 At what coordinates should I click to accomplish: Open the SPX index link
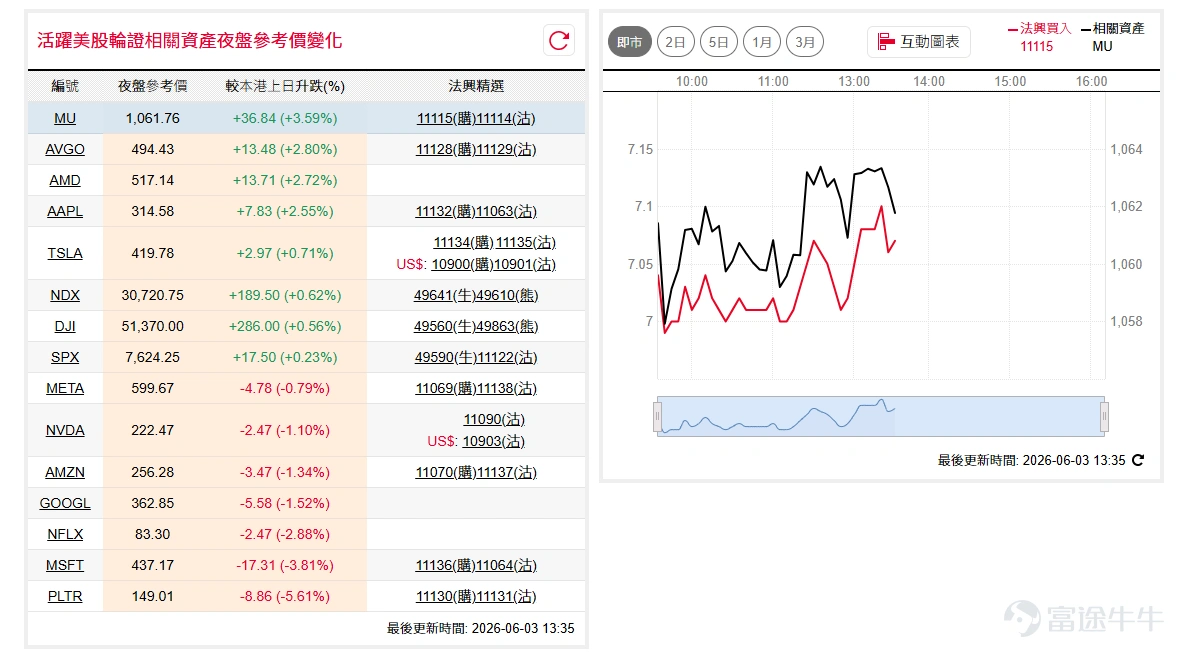[65, 357]
